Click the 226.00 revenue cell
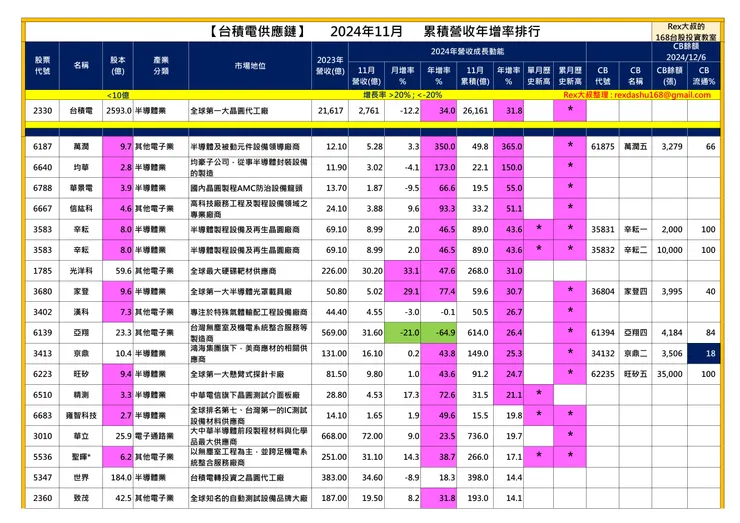740x523 pixels. click(x=330, y=271)
